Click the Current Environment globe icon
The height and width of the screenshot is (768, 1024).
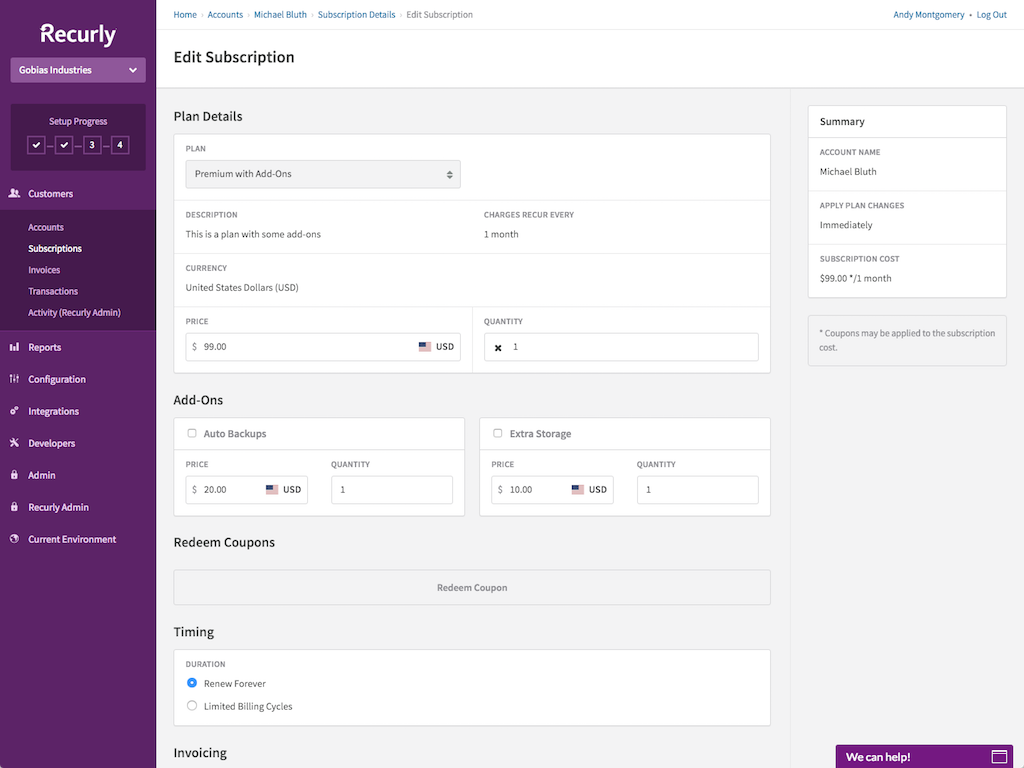[14, 539]
